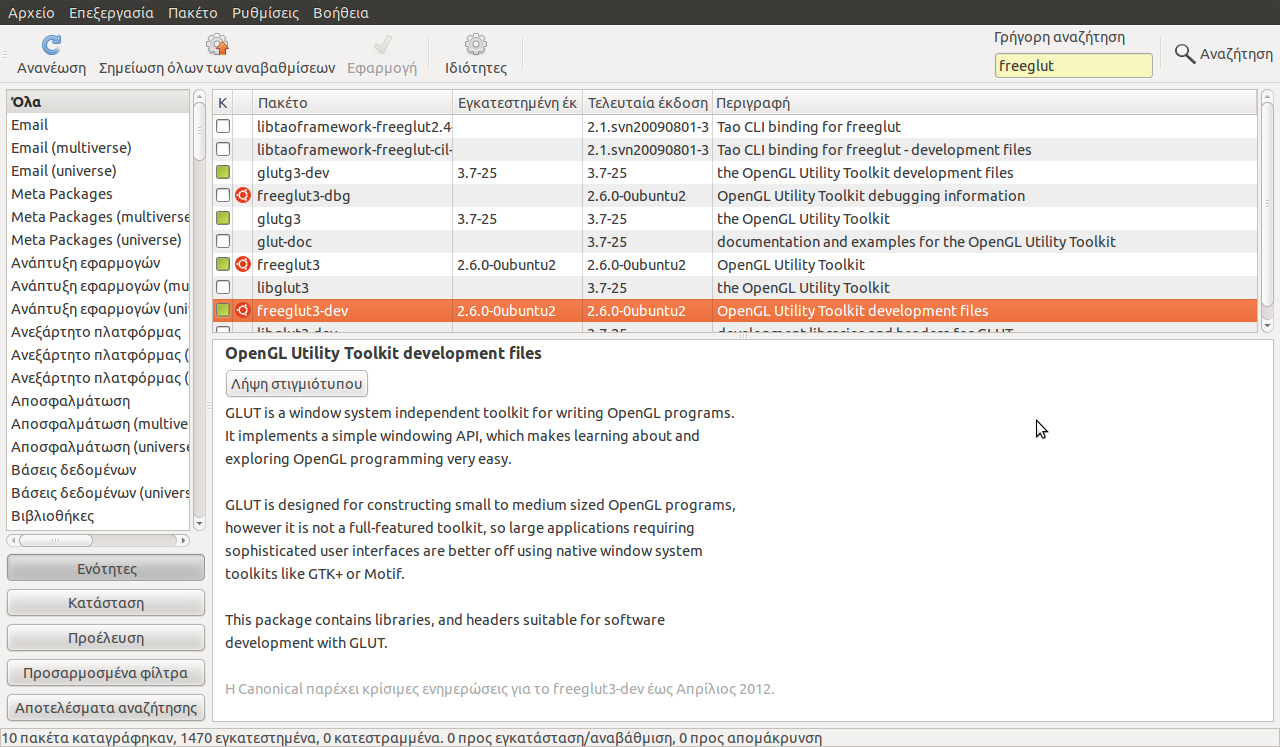Toggle checkbox for freeglut3-dbg package
This screenshot has width=1280, height=747.
tap(223, 196)
